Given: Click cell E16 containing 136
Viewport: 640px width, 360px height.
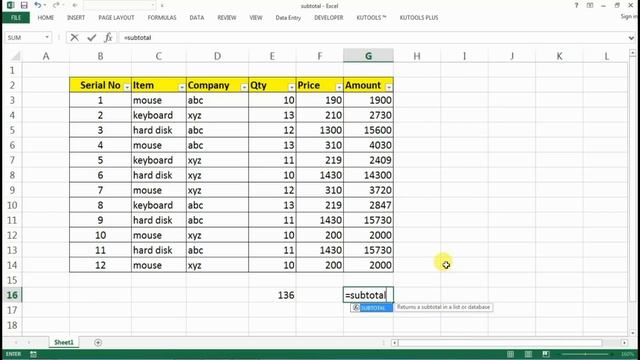Looking at the screenshot, I should pyautogui.click(x=272, y=295).
